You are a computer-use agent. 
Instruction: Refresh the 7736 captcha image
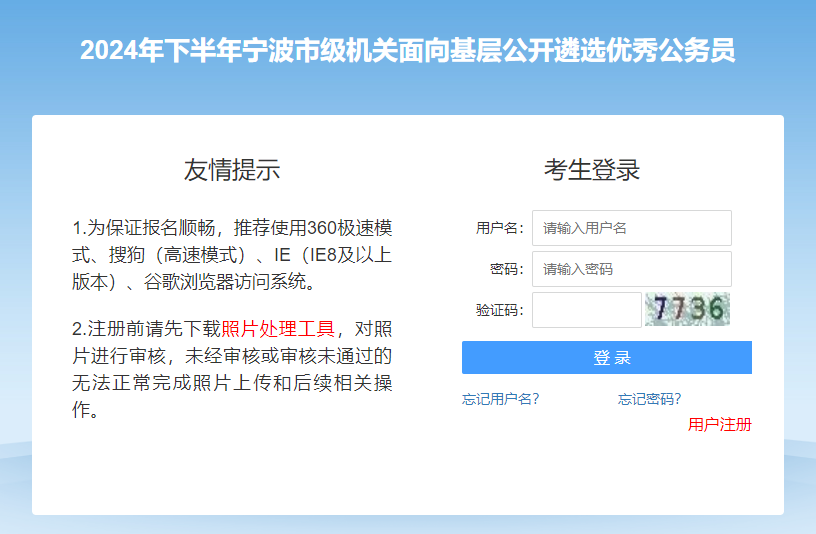pos(687,310)
